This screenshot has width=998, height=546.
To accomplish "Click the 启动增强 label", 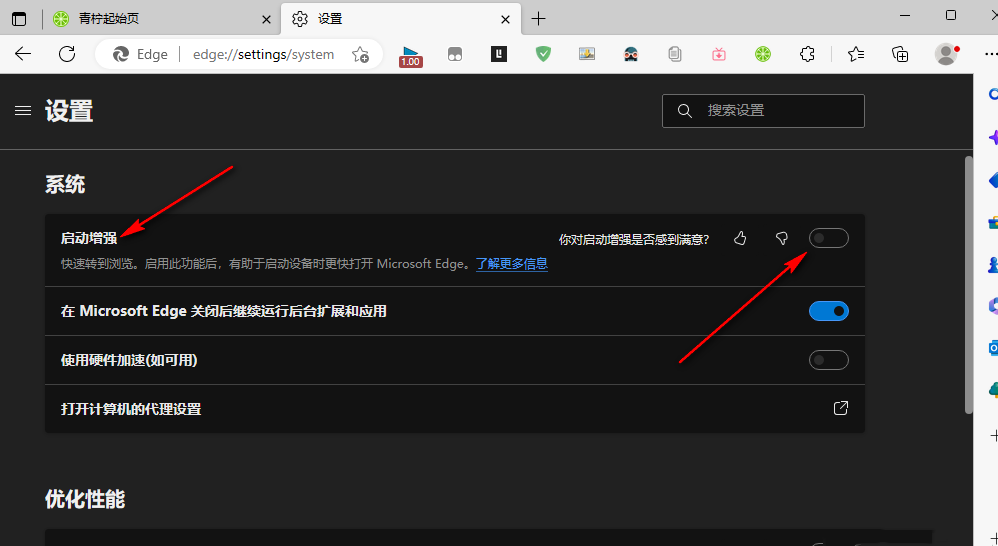I will click(x=88, y=238).
